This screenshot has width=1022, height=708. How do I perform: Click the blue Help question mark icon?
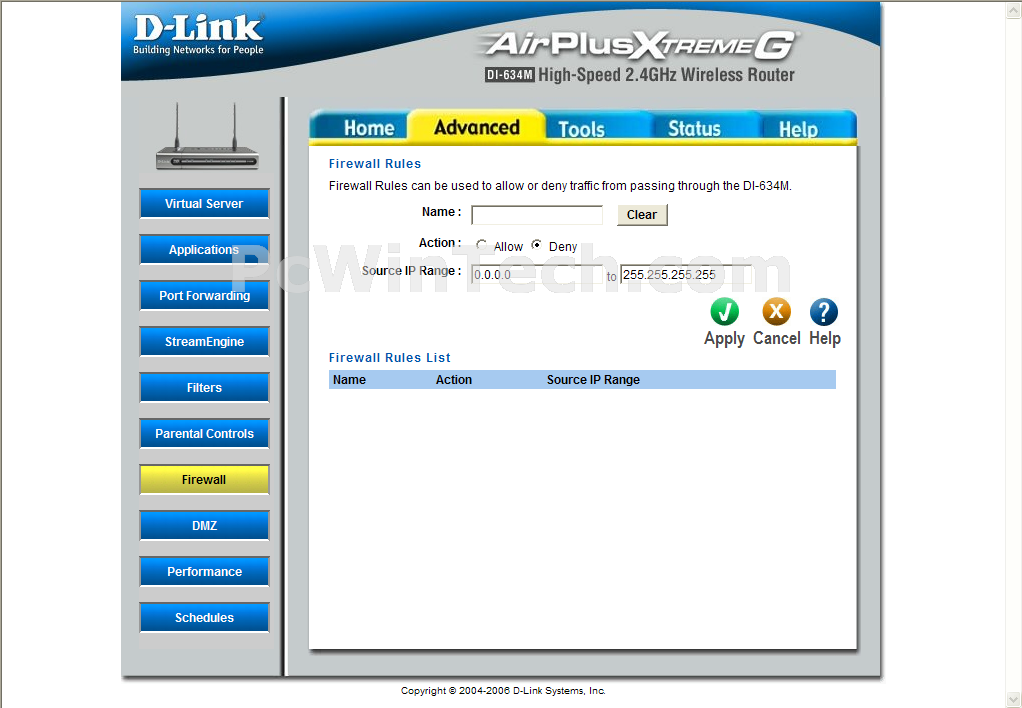pos(824,312)
